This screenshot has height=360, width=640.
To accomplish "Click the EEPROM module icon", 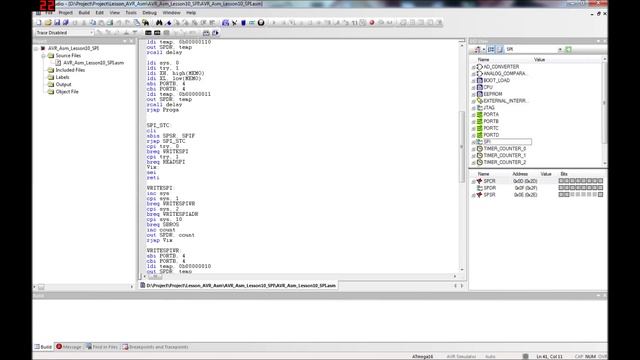I will coord(480,94).
